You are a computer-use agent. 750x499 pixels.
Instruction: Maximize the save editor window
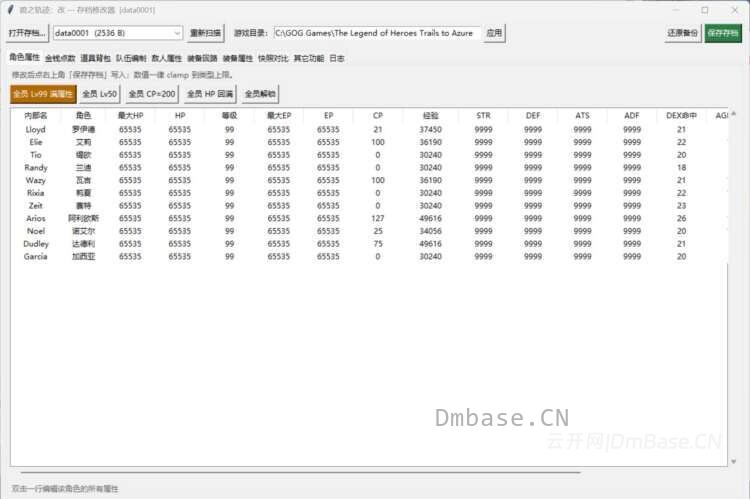[x=705, y=10]
